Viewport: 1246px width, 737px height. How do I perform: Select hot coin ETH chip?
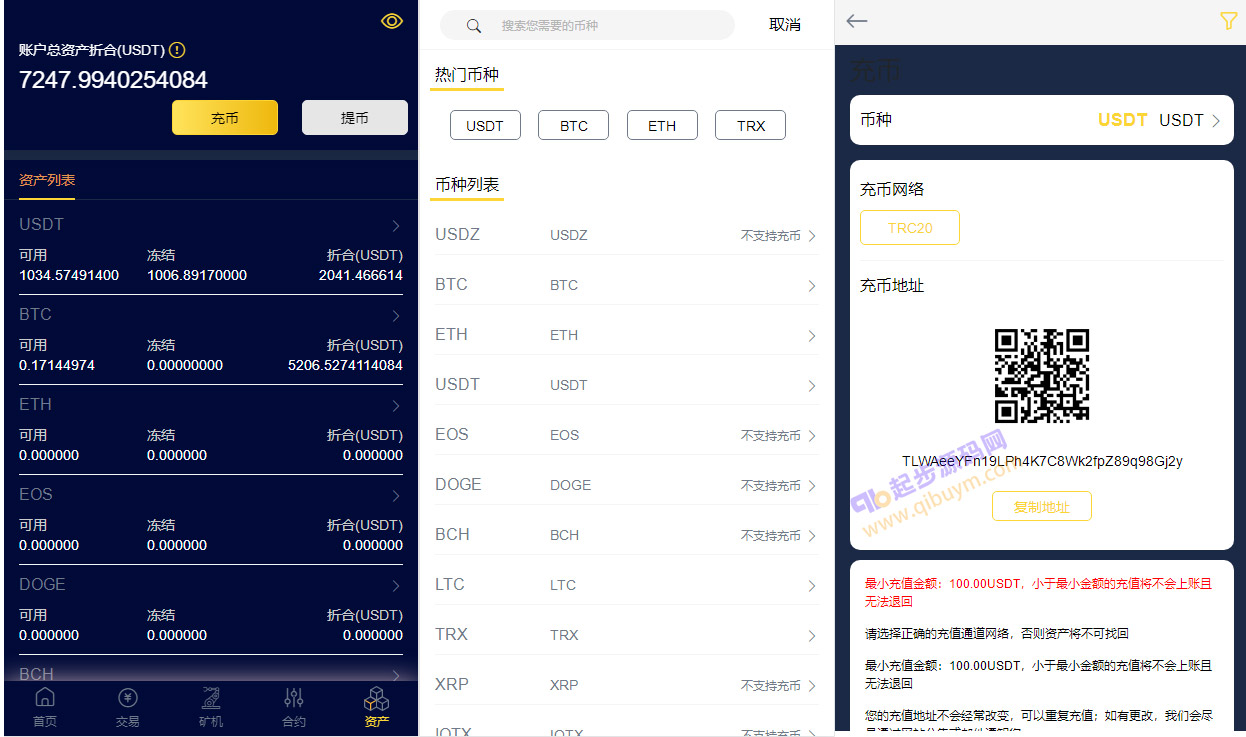click(x=662, y=126)
